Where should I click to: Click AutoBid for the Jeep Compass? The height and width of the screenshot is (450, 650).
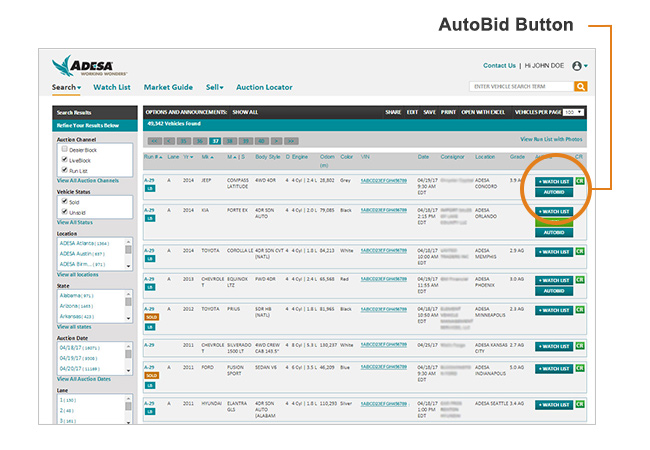(x=553, y=192)
